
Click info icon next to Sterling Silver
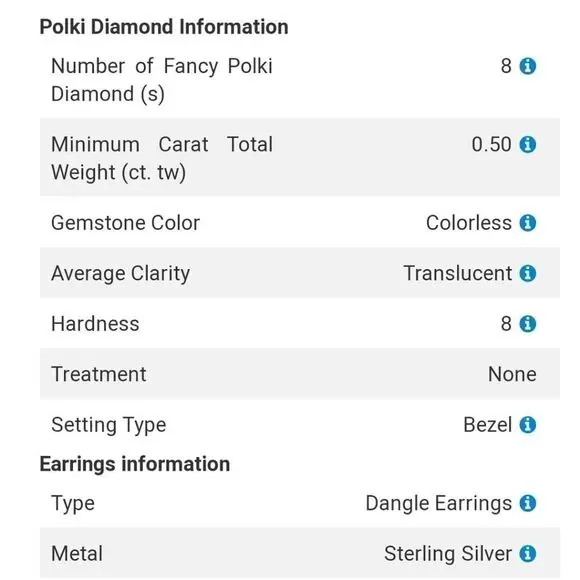pyautogui.click(x=527, y=554)
